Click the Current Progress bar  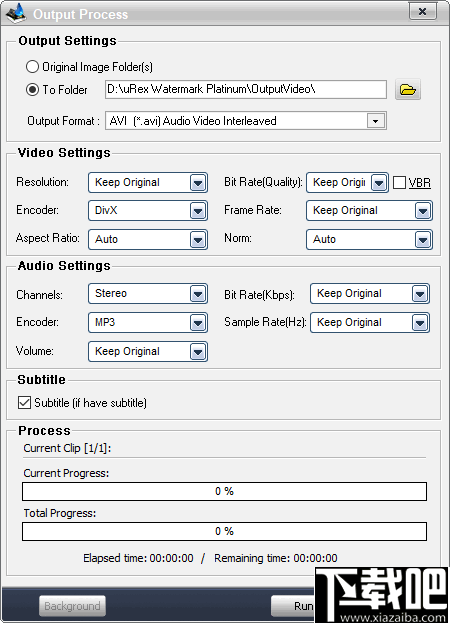coord(224,491)
